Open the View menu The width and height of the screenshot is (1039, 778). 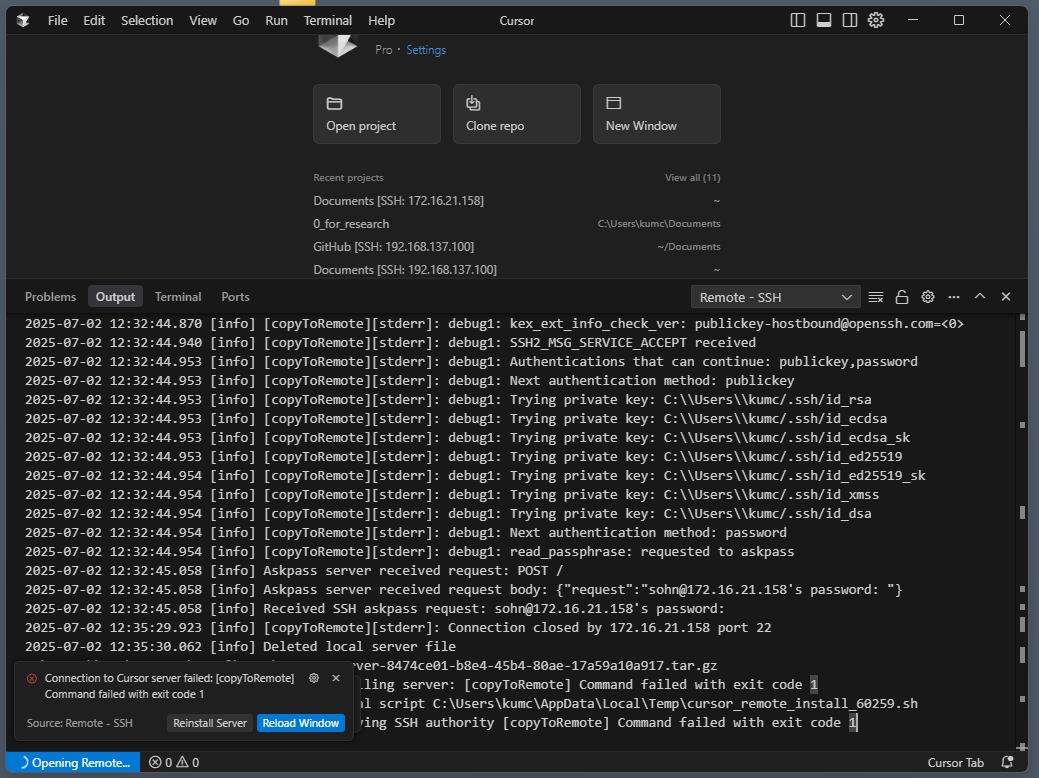click(x=203, y=21)
